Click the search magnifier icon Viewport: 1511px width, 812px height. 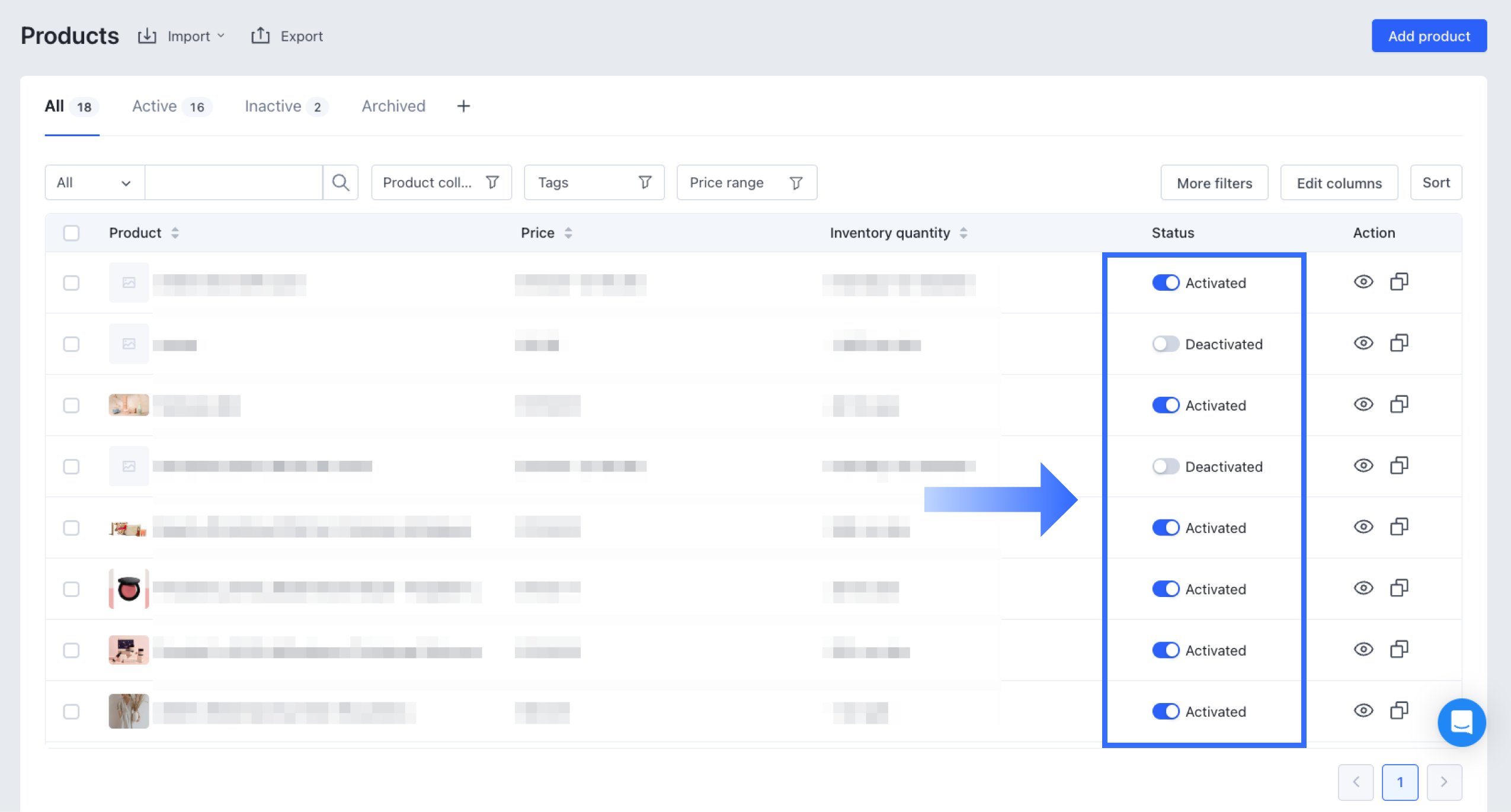340,182
